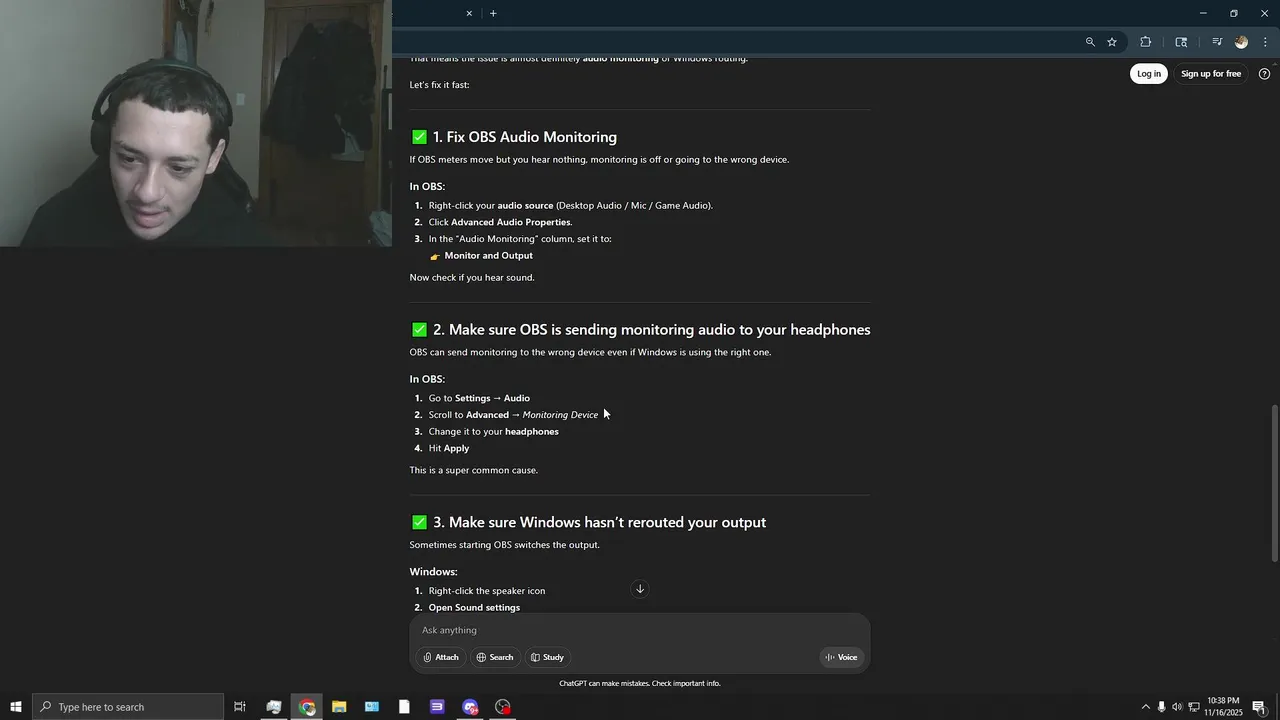Open the media controls icon
This screenshot has width=1280, height=720.
click(1217, 42)
